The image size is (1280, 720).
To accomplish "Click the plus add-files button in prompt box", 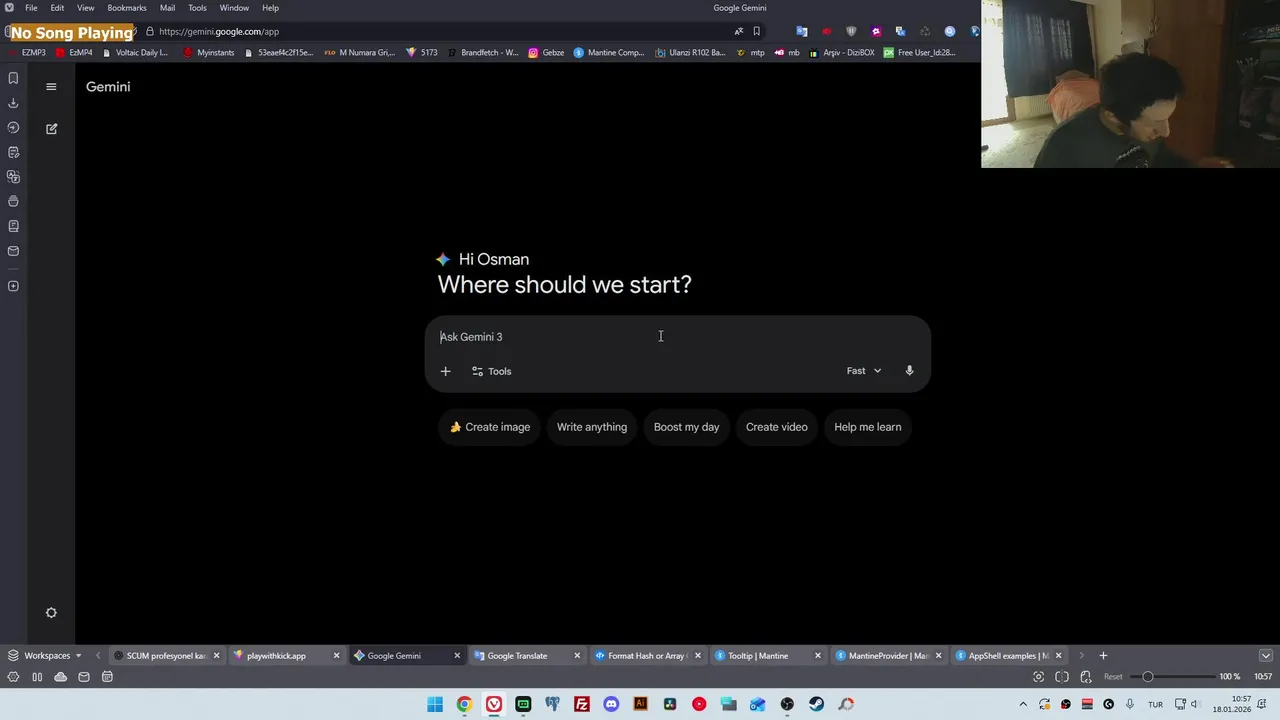I will click(446, 371).
